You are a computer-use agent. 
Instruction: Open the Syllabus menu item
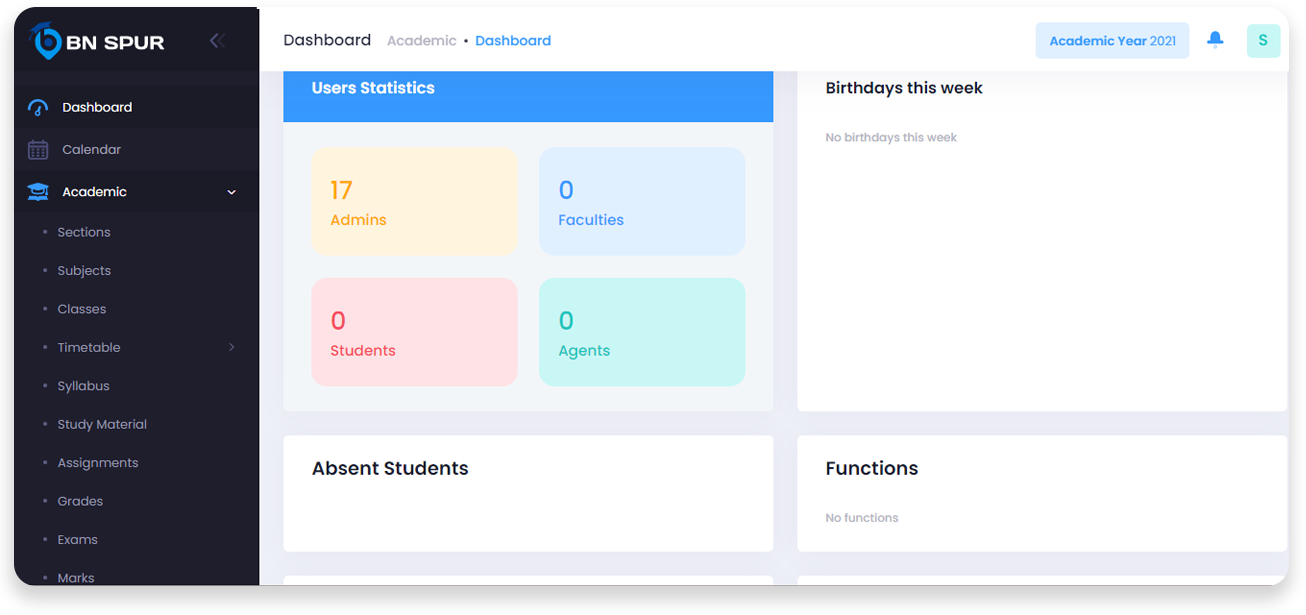[x=84, y=386]
